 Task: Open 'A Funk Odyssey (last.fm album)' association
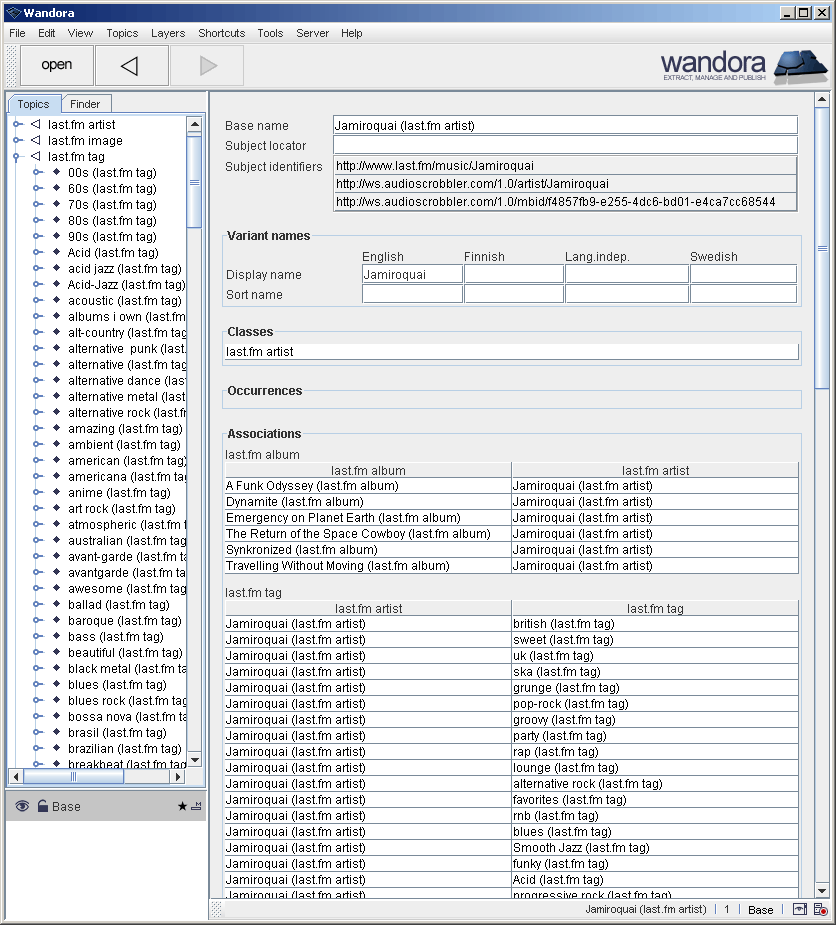[312, 486]
